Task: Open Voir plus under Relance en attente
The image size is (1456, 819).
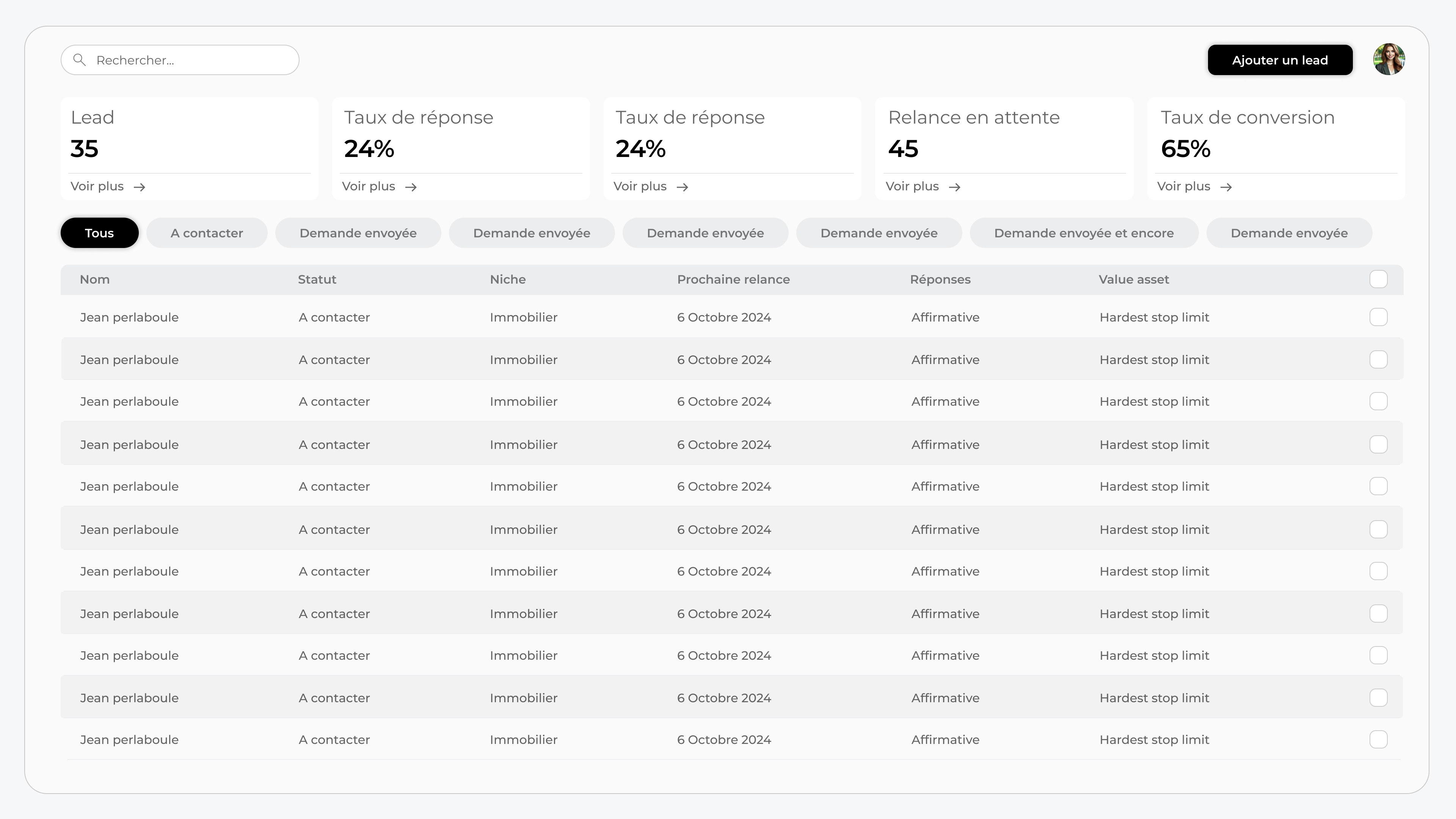Action: (912, 187)
